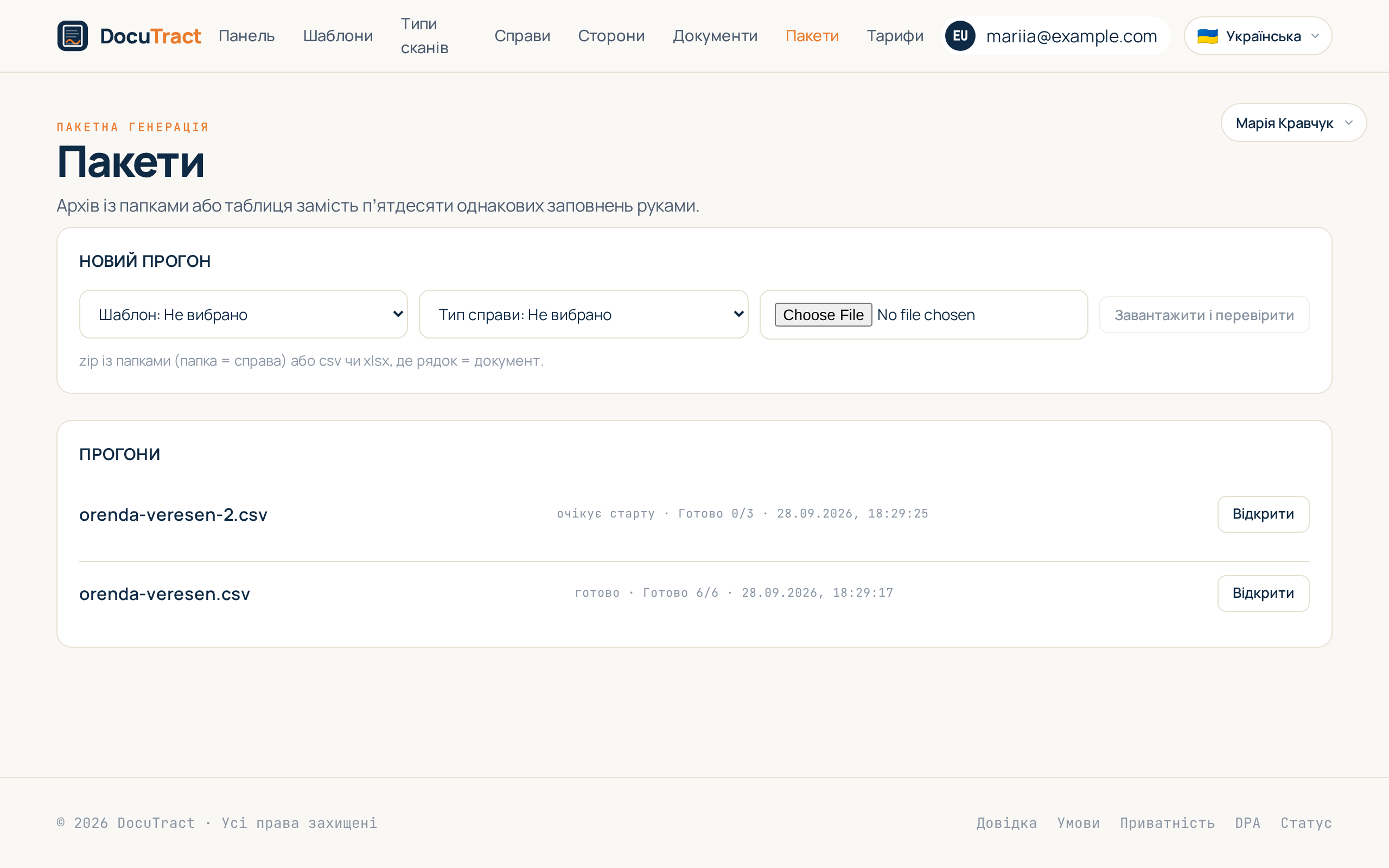Open the orenda-veresen-2.csv run
The image size is (1389, 868).
tap(1263, 514)
